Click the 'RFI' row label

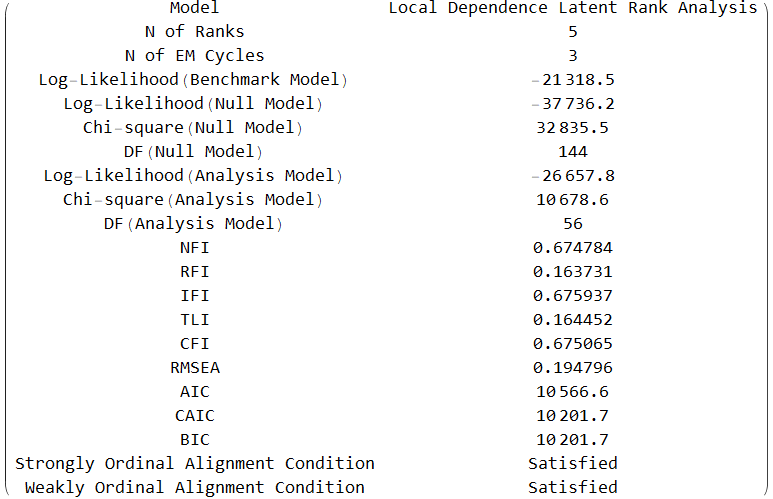coord(194,272)
